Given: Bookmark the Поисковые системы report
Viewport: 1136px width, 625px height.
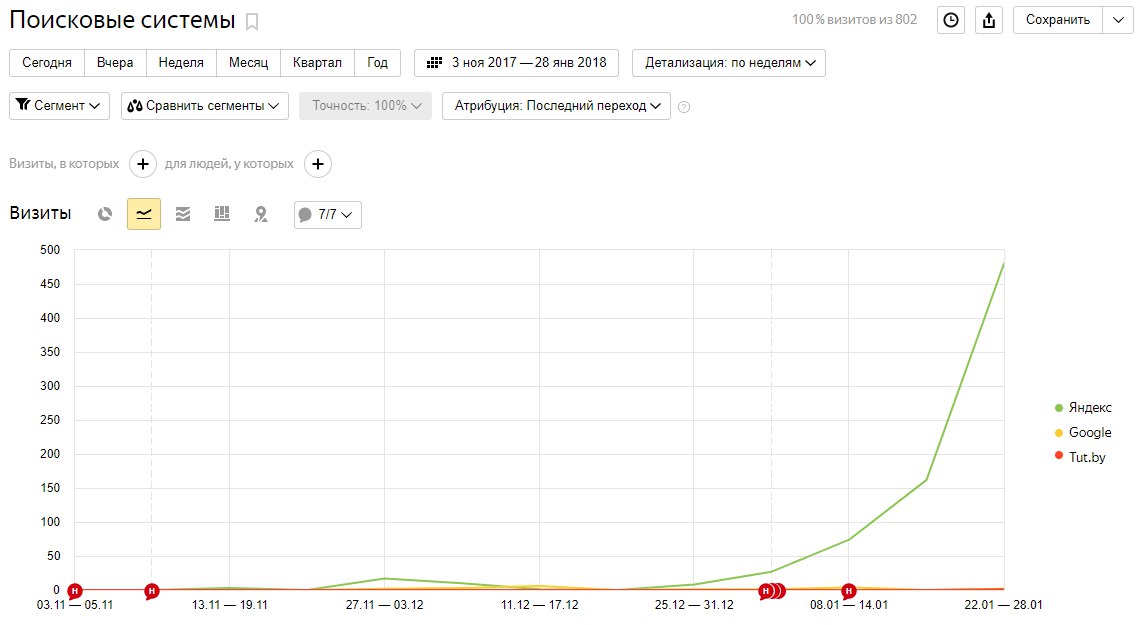Looking at the screenshot, I should coord(251,22).
